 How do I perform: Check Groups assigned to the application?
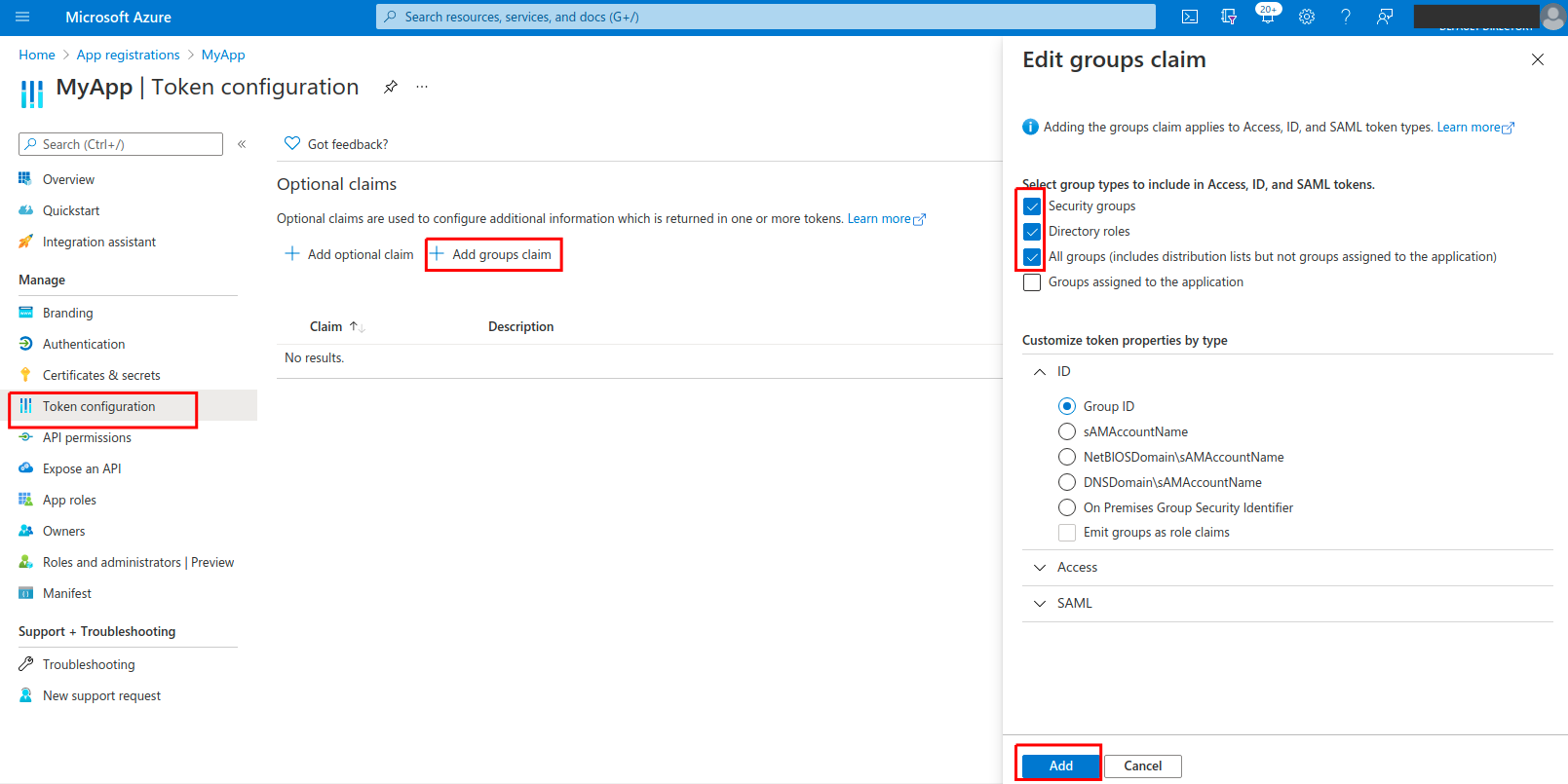1032,282
